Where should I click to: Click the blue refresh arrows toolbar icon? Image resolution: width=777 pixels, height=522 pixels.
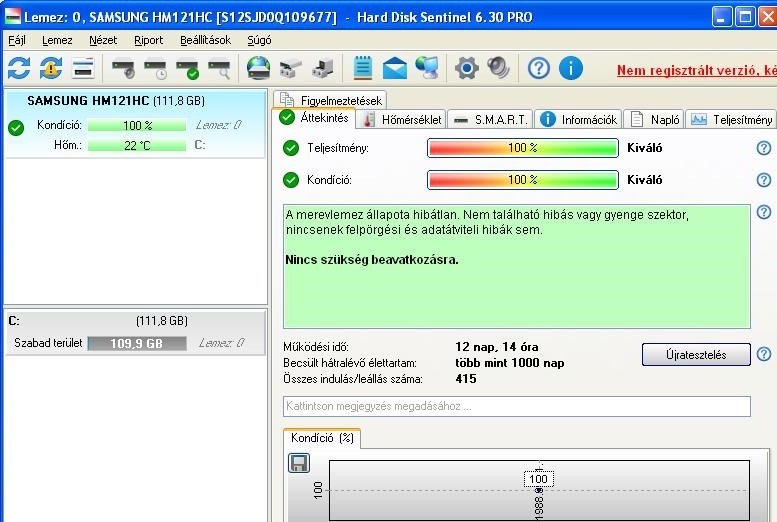[19, 68]
